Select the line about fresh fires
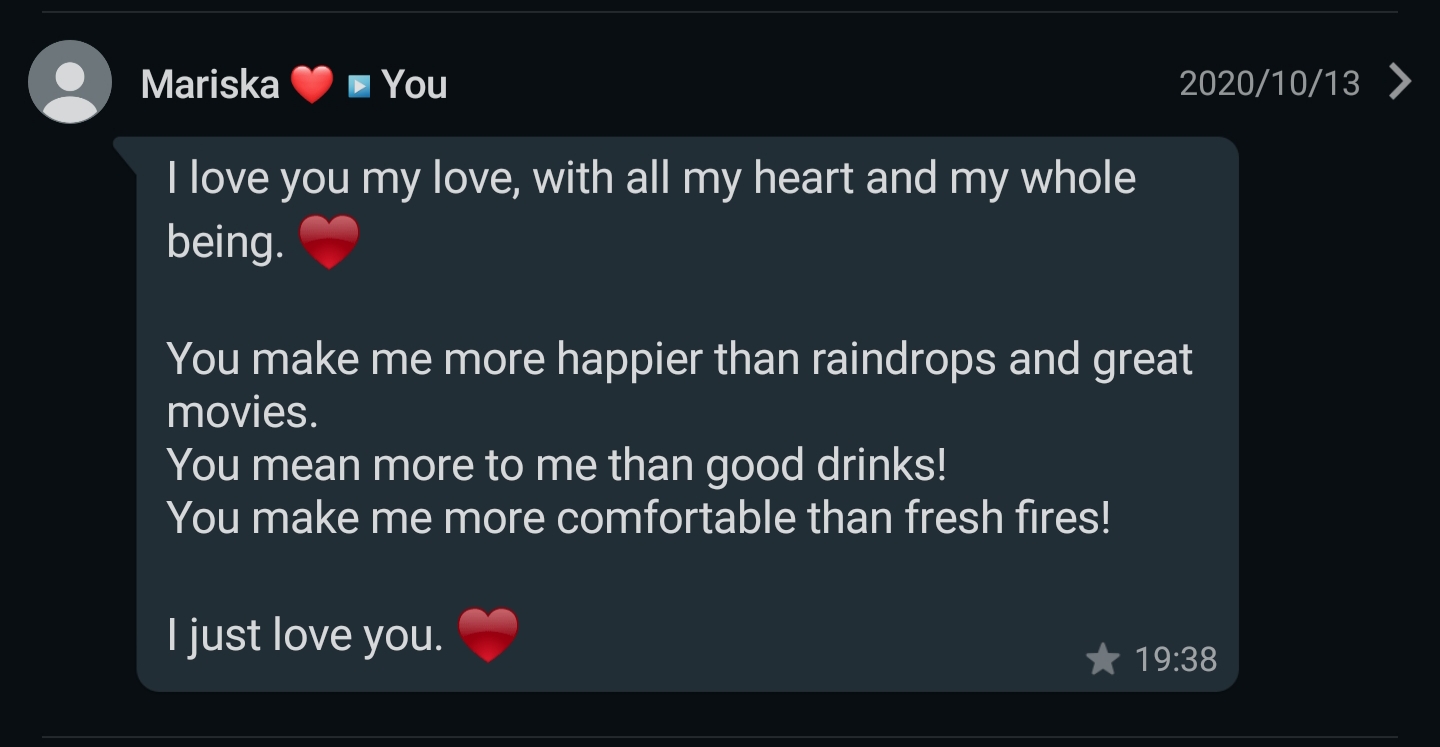1440x747 pixels. (x=638, y=518)
